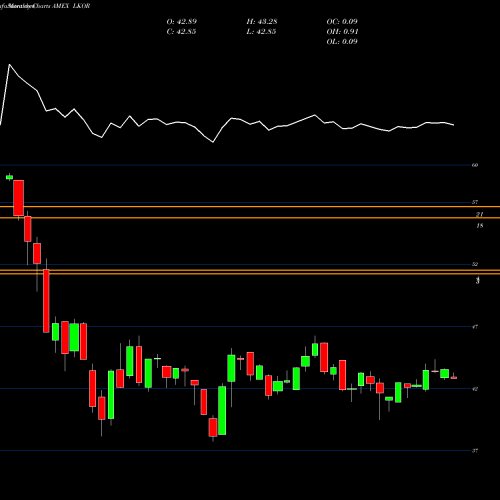Select the low price value L: 42.85
The width and height of the screenshot is (500, 500).
click(261, 32)
